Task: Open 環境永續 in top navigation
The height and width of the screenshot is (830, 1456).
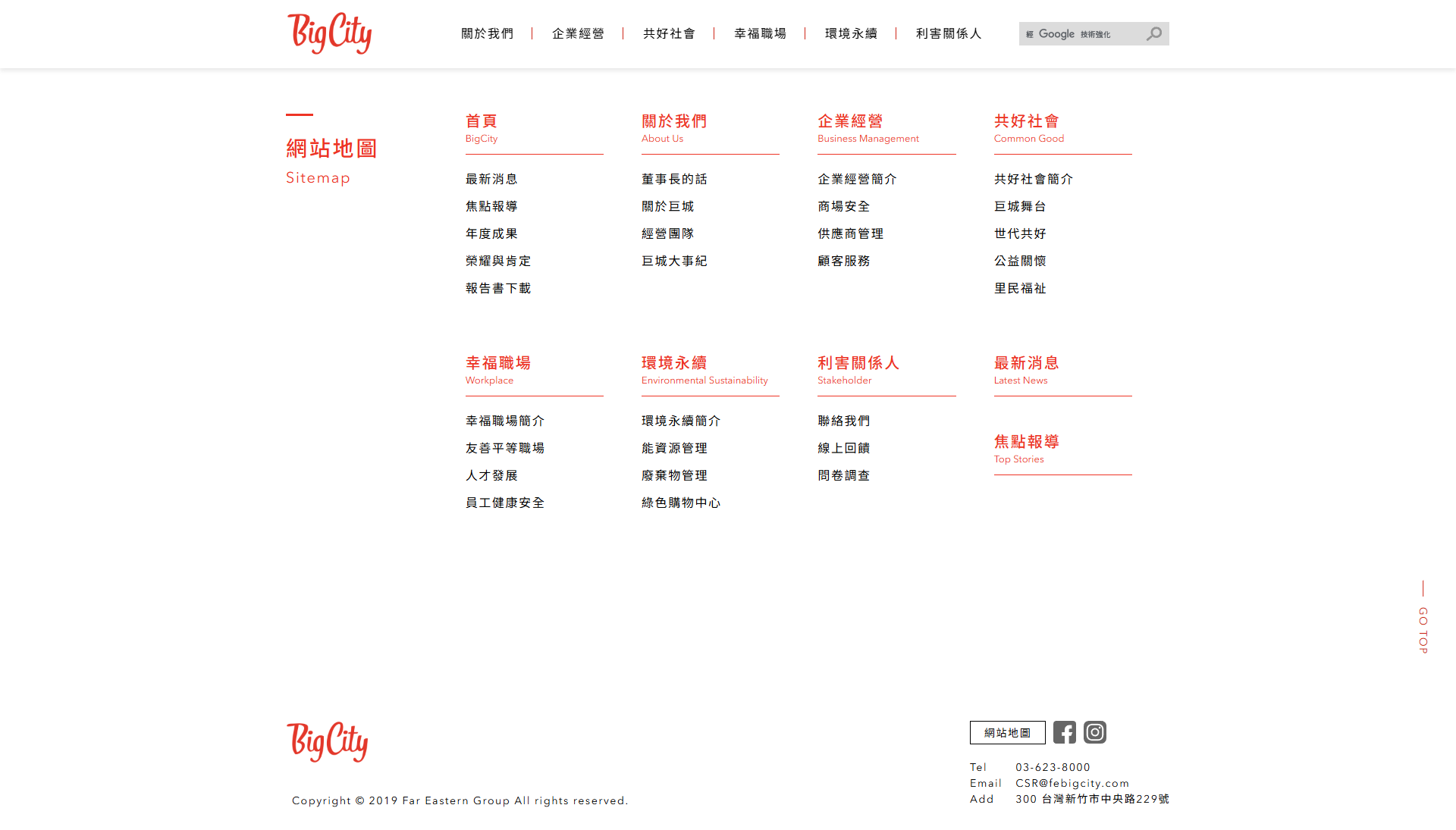Action: [x=851, y=33]
